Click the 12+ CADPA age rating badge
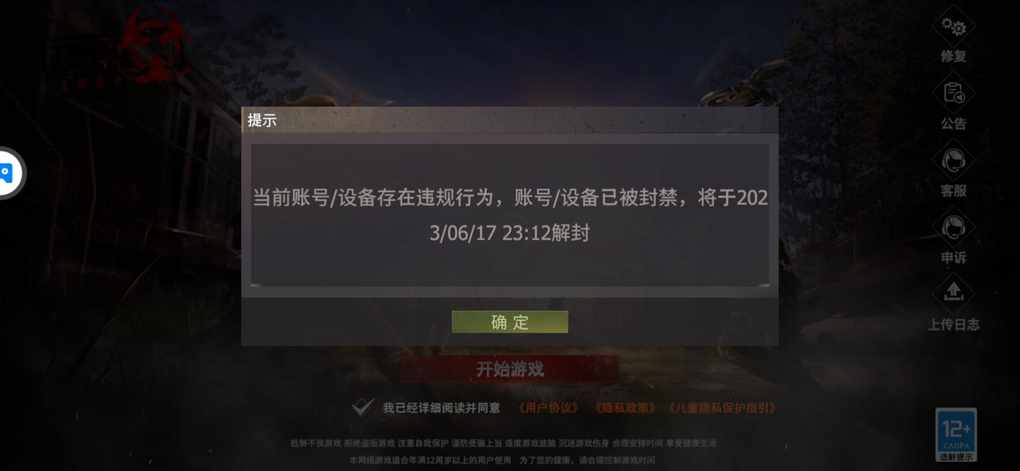1020x471 pixels. tap(956, 435)
